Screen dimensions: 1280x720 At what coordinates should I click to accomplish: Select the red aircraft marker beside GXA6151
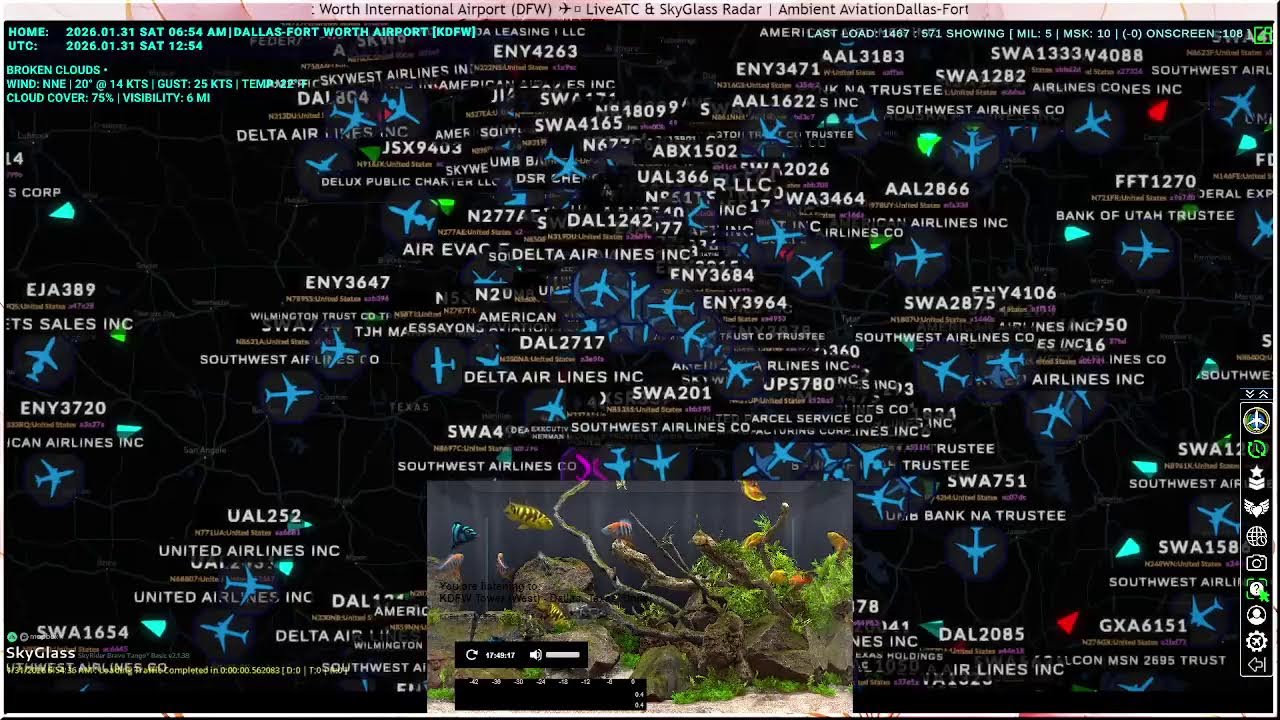(x=1068, y=623)
